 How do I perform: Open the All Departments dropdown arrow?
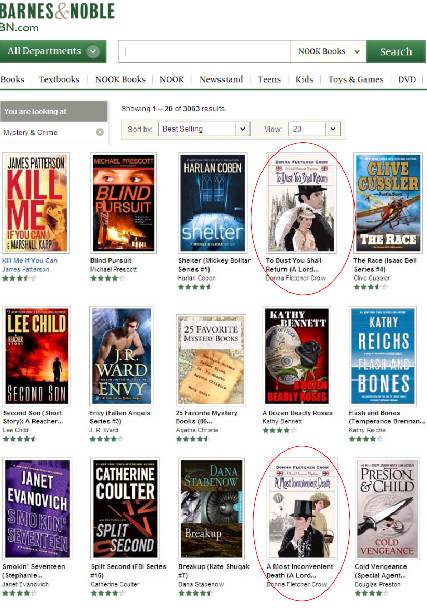93,51
